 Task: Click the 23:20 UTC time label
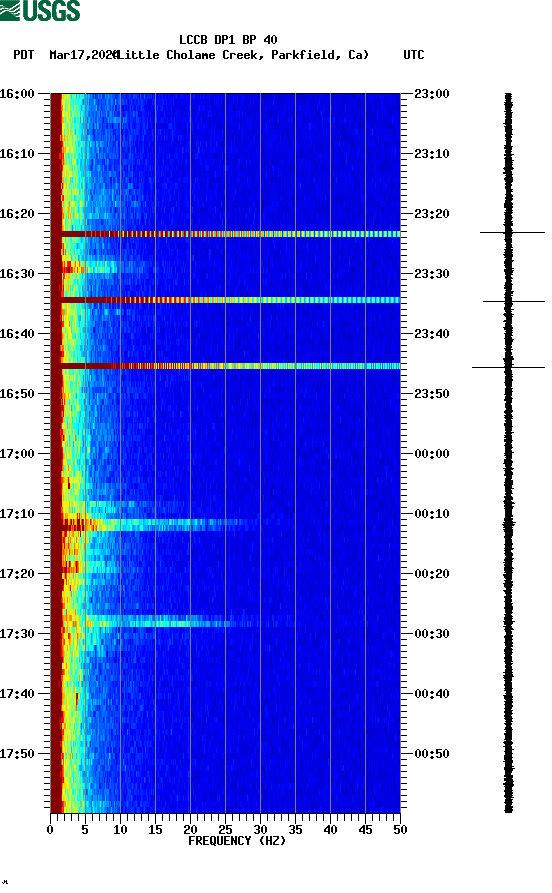click(432, 214)
